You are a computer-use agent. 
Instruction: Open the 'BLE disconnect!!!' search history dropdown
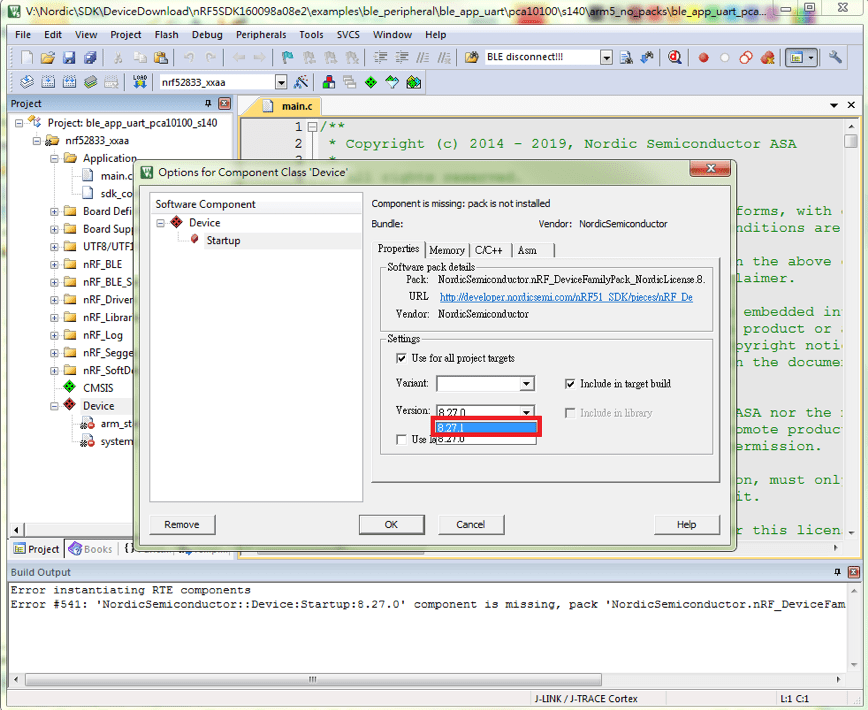(x=606, y=57)
